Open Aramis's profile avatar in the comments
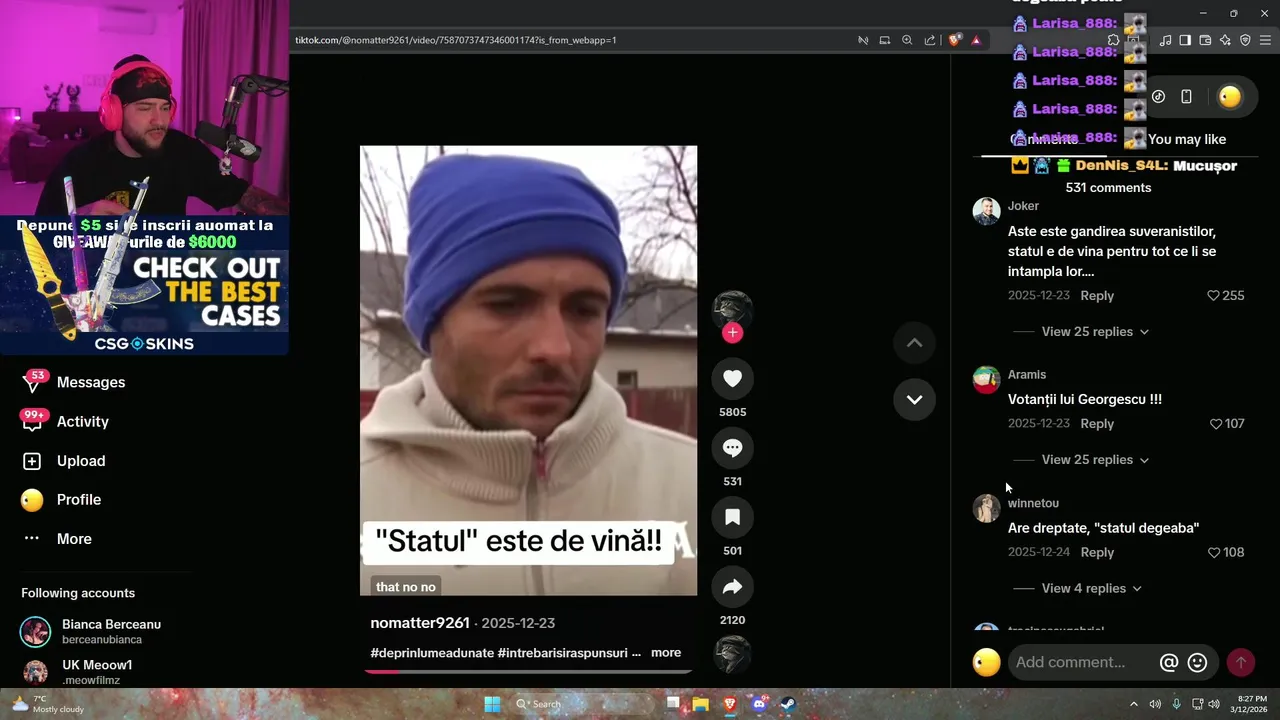 pos(986,380)
